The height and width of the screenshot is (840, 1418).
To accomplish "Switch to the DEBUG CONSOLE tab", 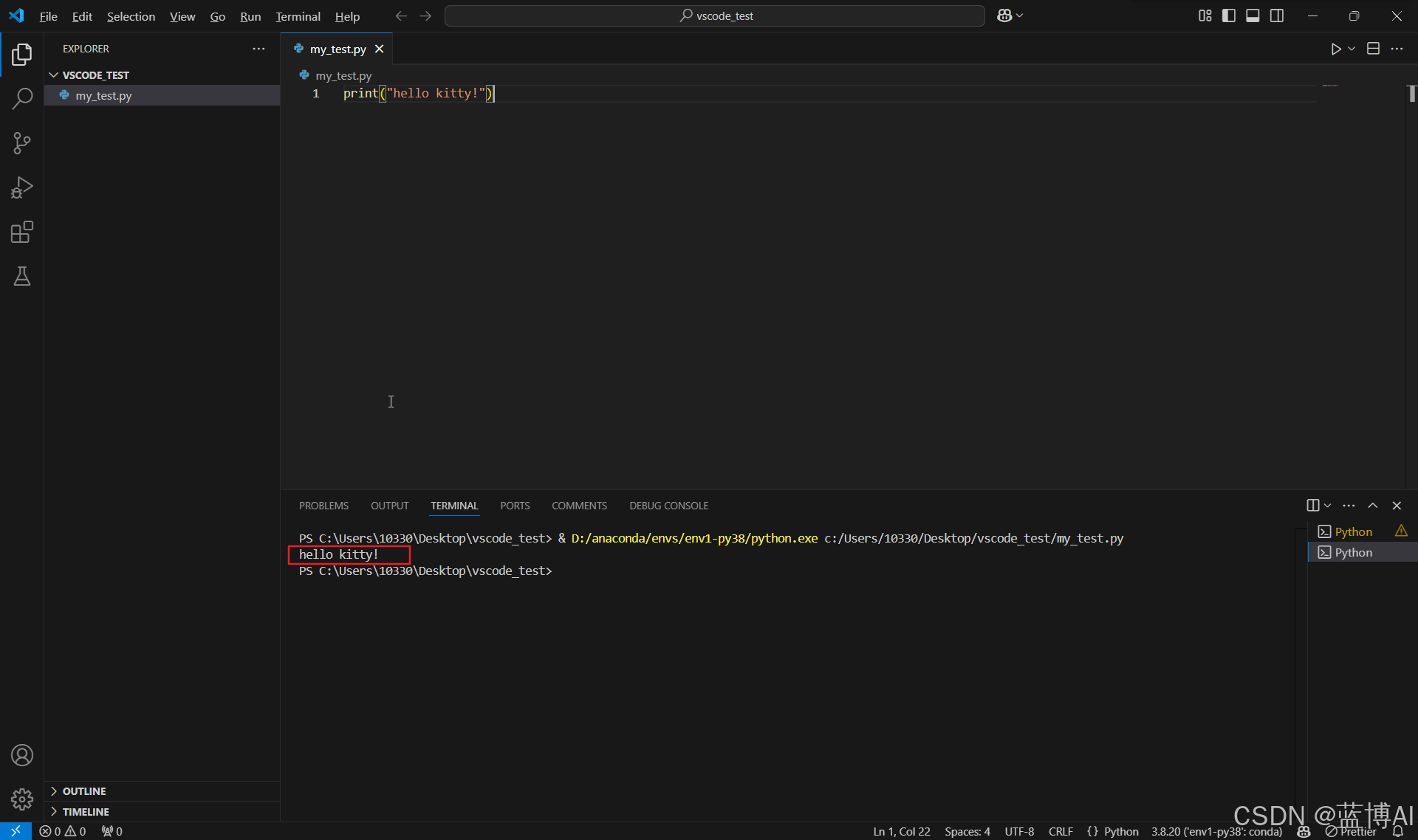I will pyautogui.click(x=668, y=506).
